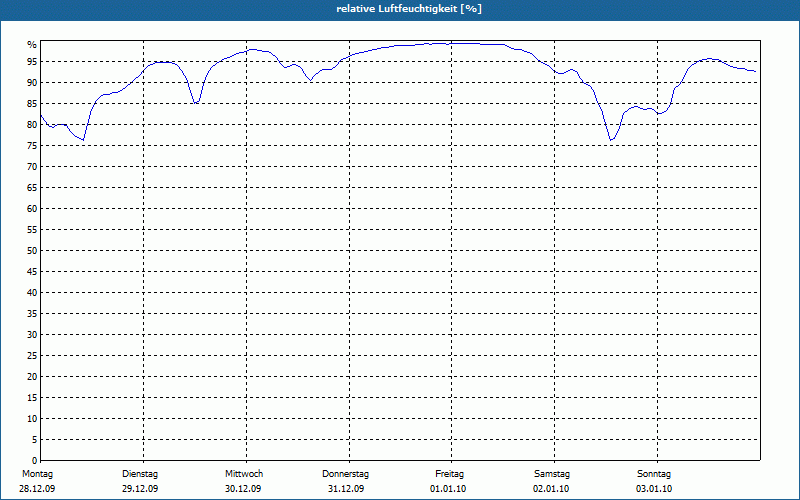Select the Samstag day label

click(x=552, y=474)
